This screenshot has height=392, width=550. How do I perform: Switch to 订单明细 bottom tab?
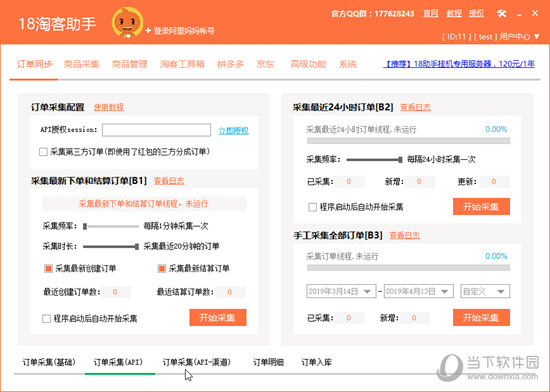click(268, 362)
